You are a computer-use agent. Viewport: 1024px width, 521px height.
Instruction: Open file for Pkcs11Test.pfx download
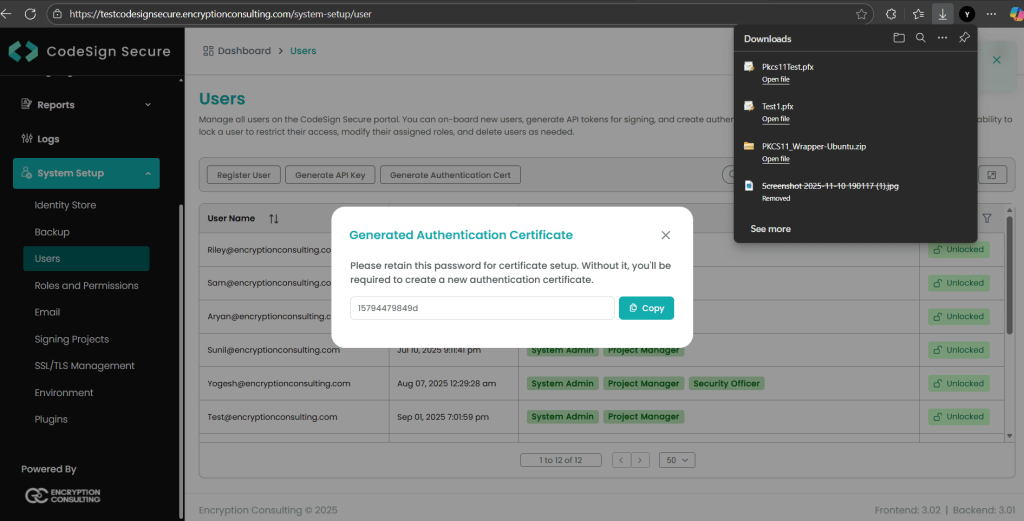tap(776, 80)
